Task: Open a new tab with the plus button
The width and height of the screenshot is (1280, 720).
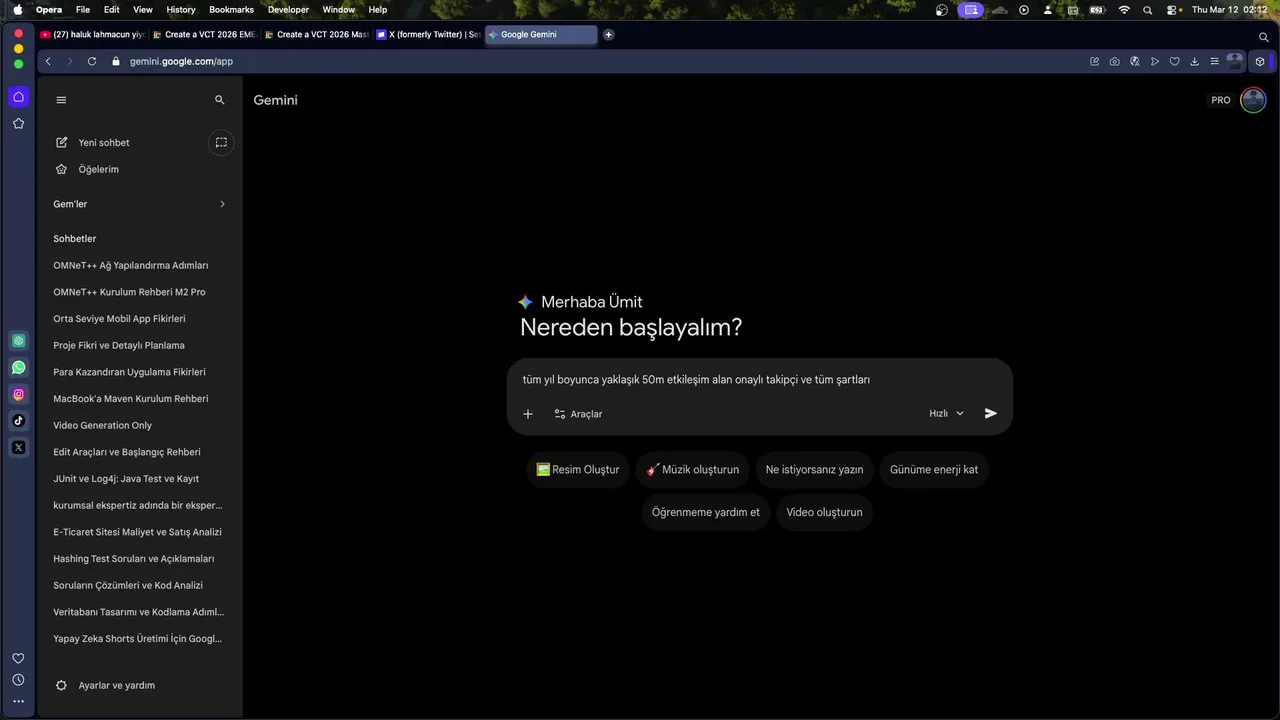Action: coord(608,34)
